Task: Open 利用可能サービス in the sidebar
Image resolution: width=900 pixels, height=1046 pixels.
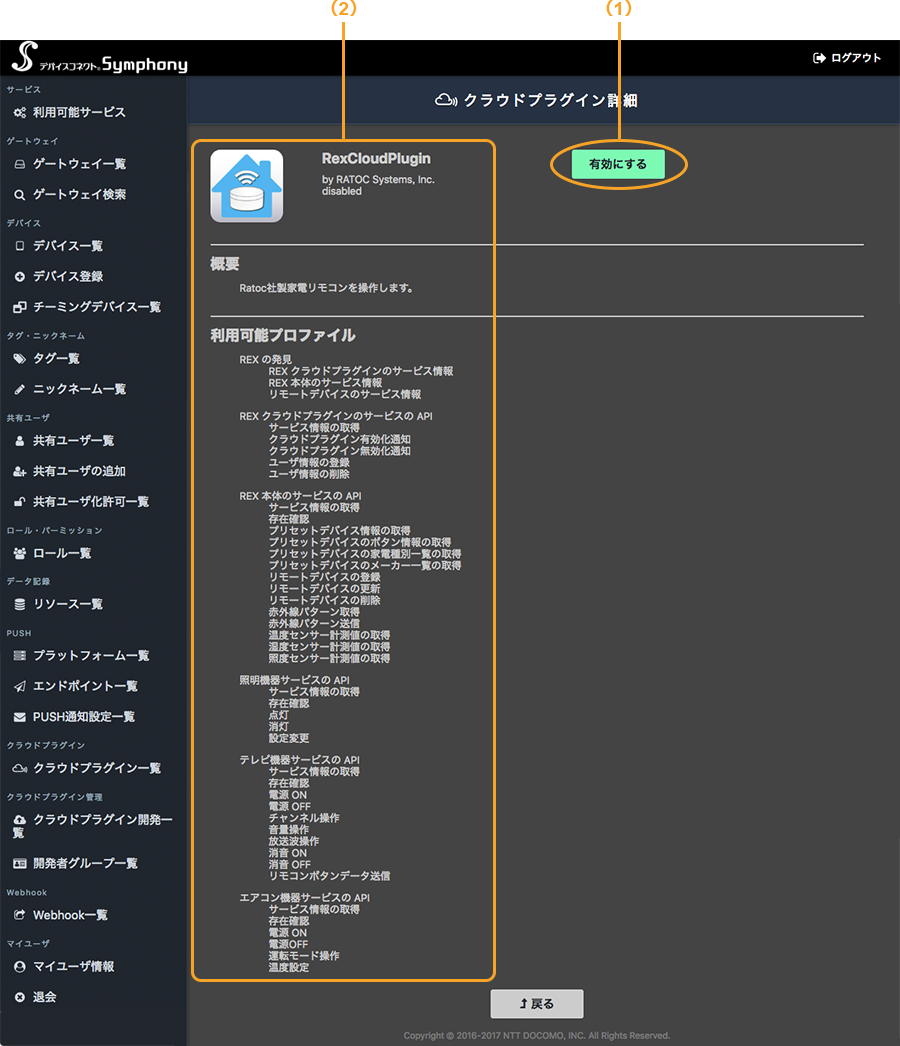Action: (79, 113)
